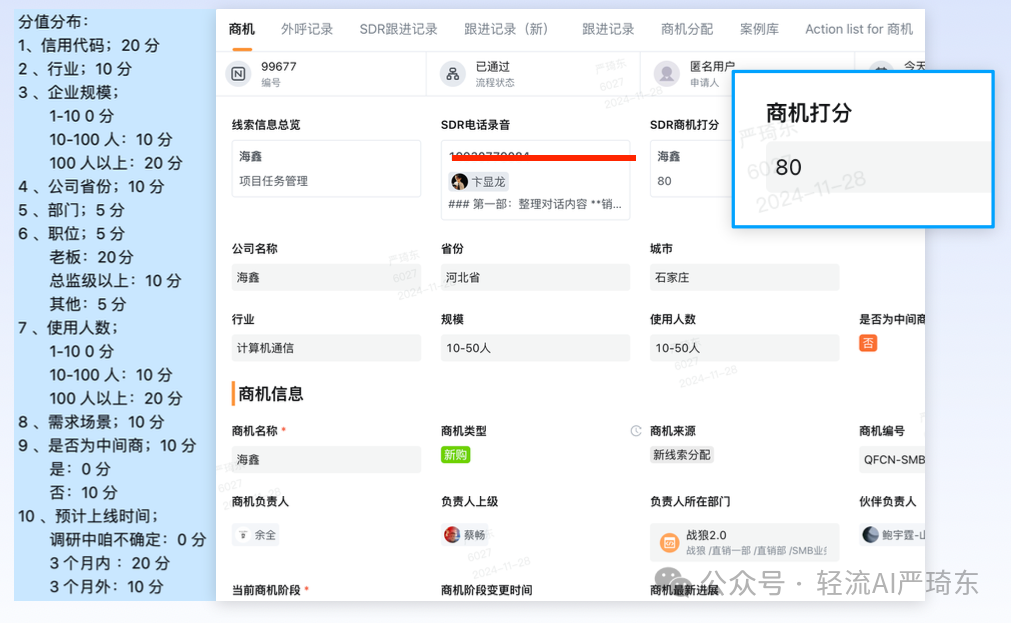Image resolution: width=1011 pixels, height=623 pixels.
Task: Click 卞显龙 avatar in SDR电话录音
Action: (459, 182)
